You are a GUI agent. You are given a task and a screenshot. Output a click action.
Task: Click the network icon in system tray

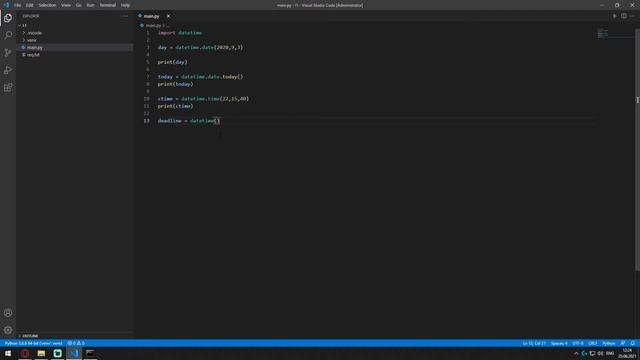click(592, 353)
